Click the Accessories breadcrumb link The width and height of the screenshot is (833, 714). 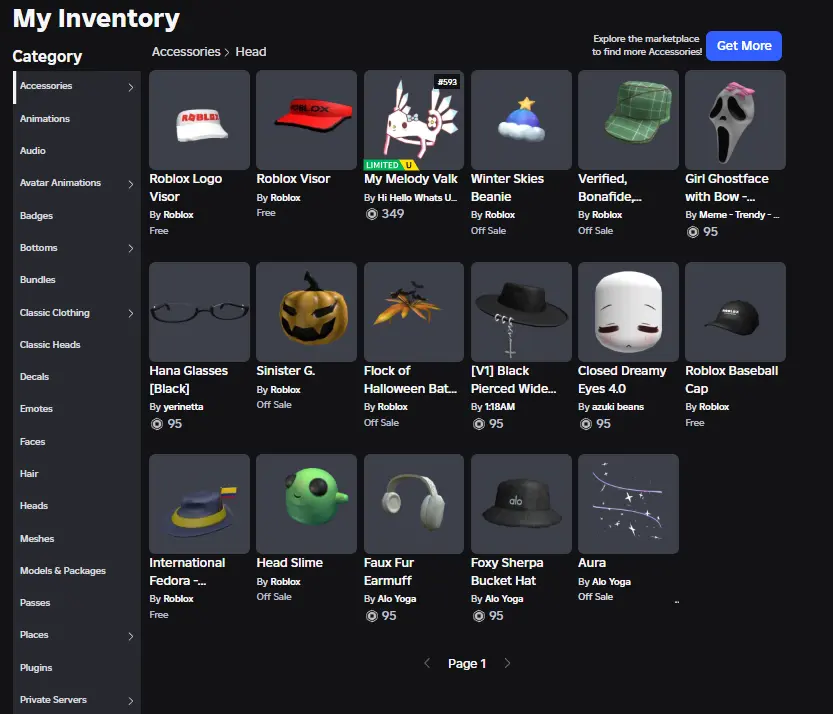pos(186,51)
